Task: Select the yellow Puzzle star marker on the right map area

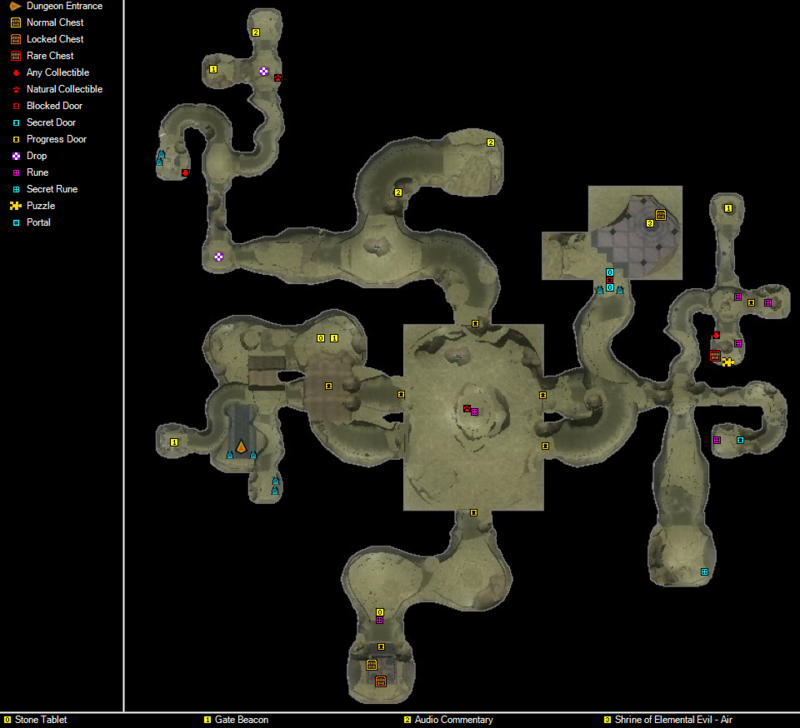Action: pos(729,361)
